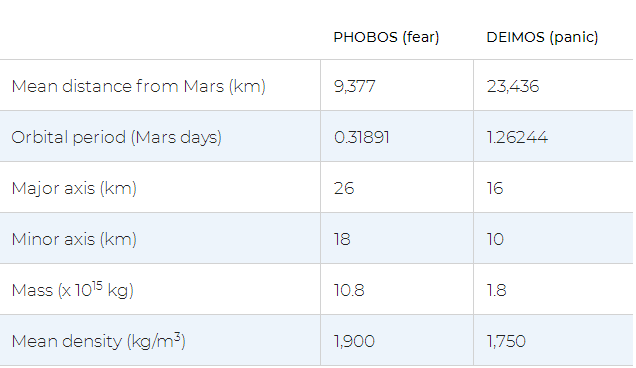Click Phobos mean density value 1,900
The height and width of the screenshot is (368, 636).
pyautogui.click(x=354, y=341)
